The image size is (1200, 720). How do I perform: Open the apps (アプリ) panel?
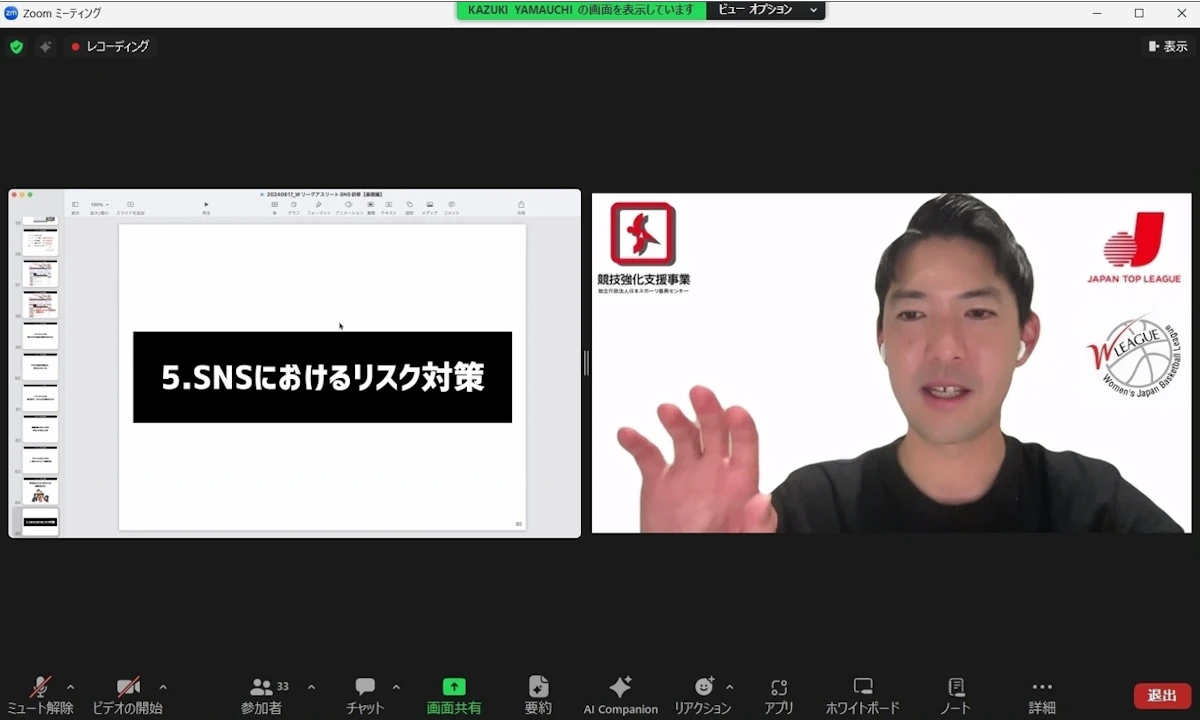(x=778, y=695)
